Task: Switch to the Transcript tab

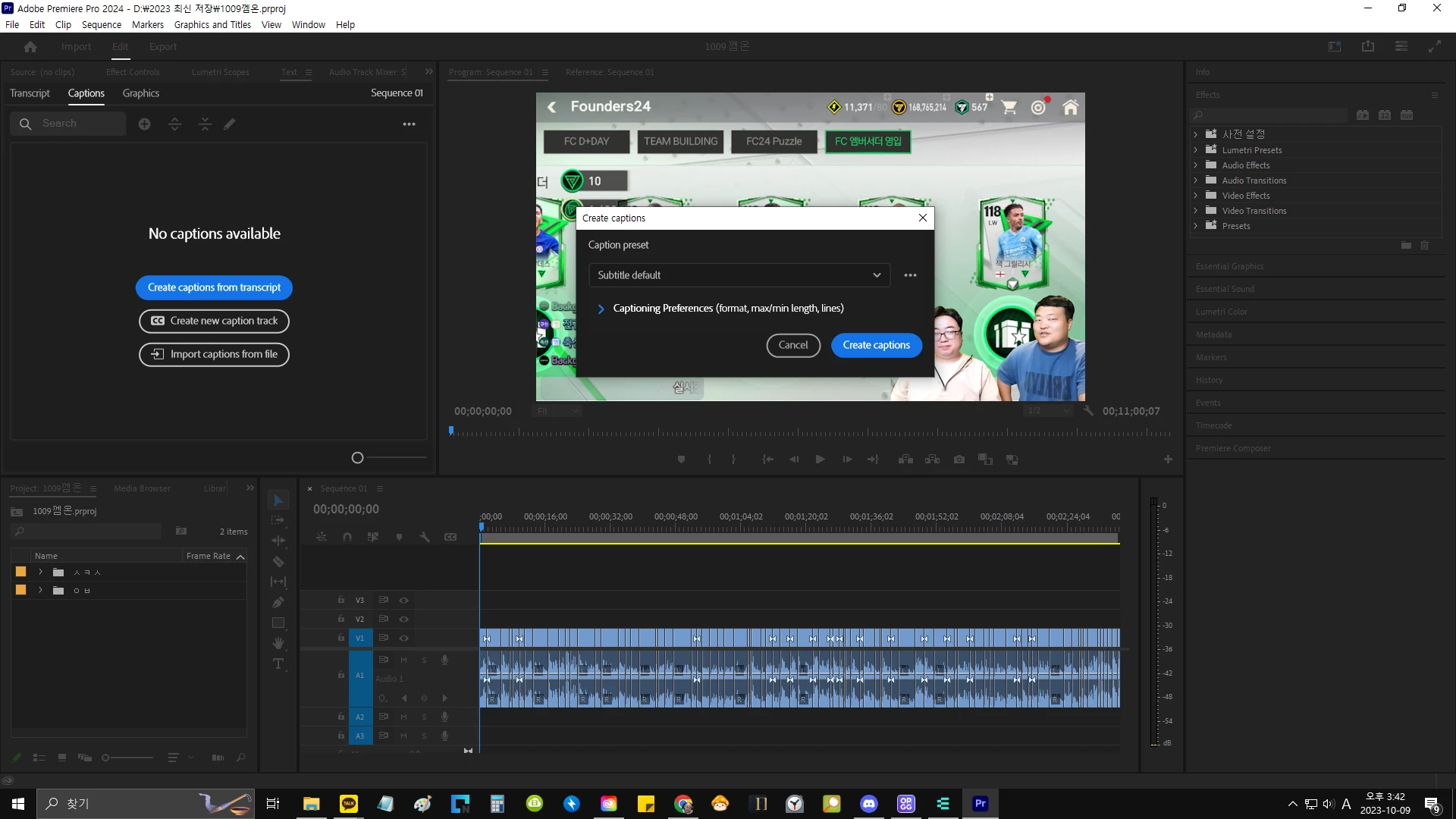Action: point(30,93)
